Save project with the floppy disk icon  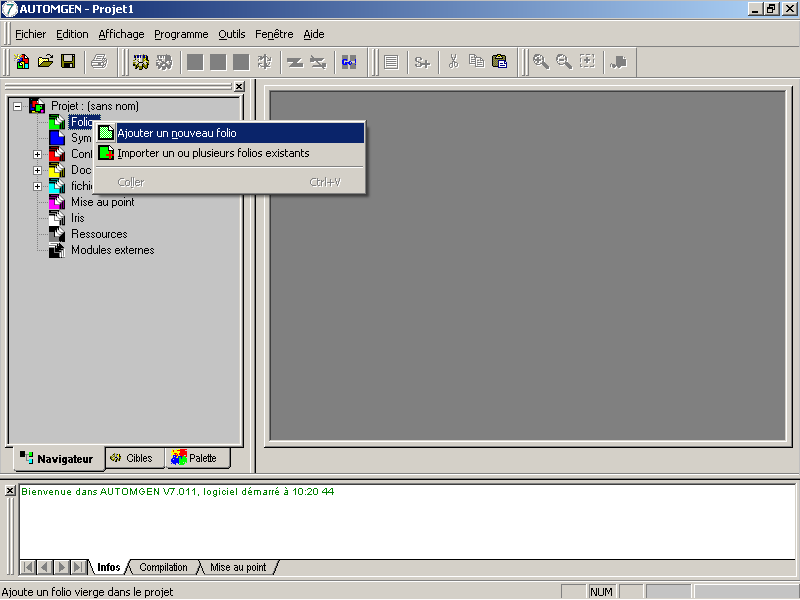tap(68, 62)
